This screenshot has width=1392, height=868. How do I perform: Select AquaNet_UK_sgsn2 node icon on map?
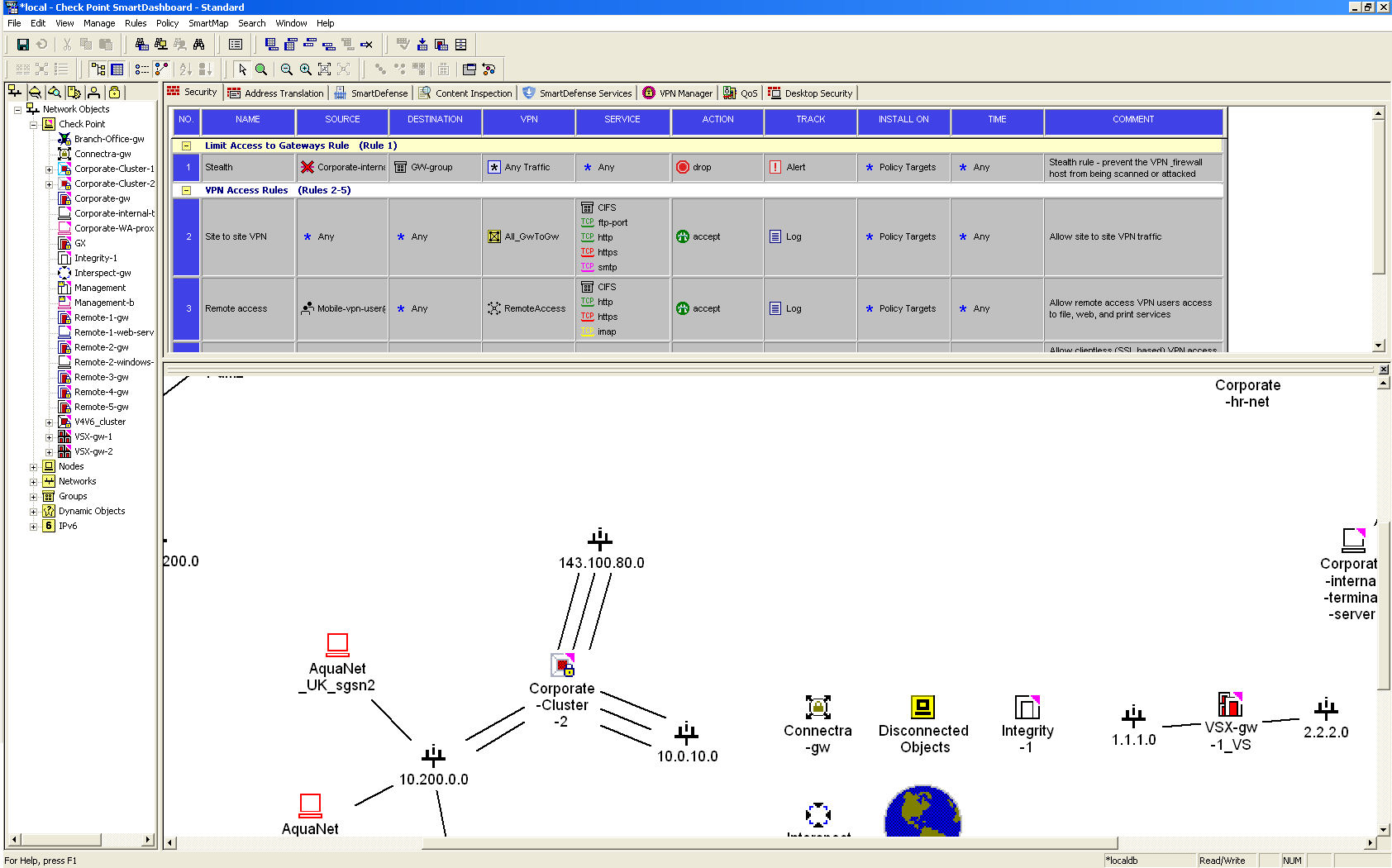click(x=337, y=645)
